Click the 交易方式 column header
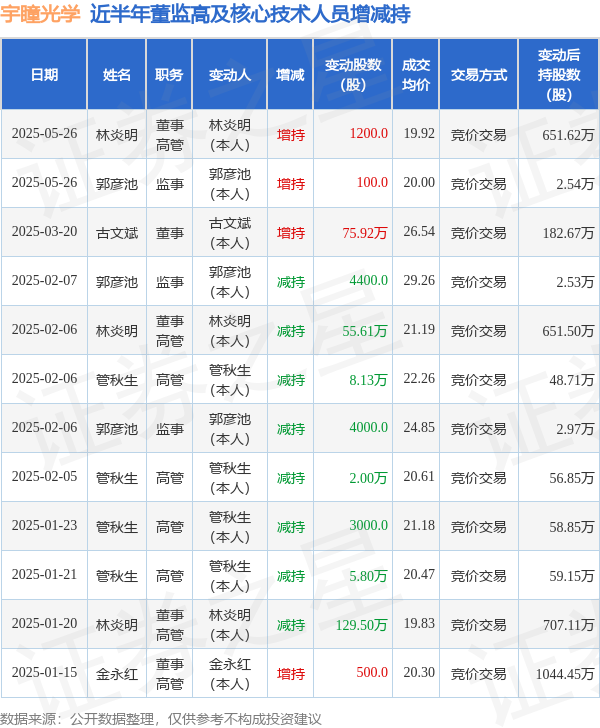This screenshot has width=600, height=728. tap(478, 75)
